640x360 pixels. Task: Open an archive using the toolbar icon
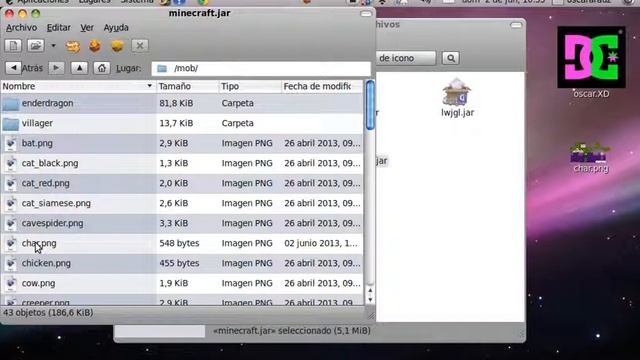[x=36, y=46]
